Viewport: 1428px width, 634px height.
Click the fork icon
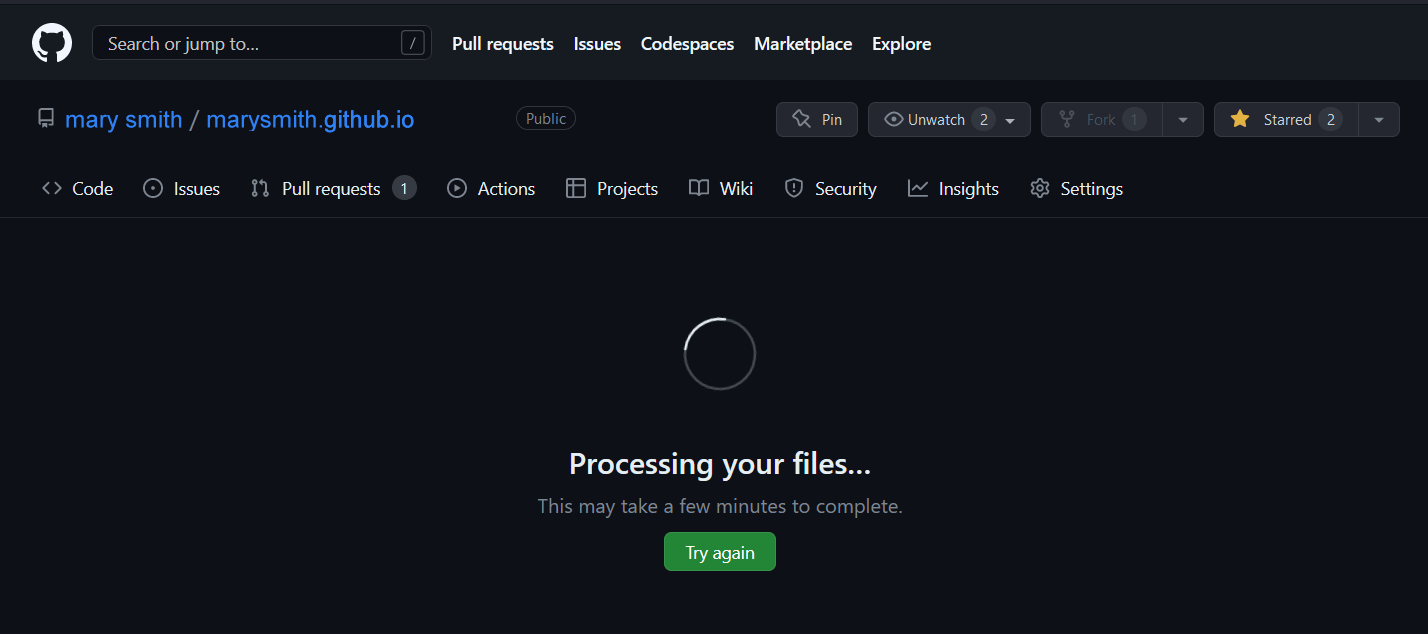point(1066,120)
